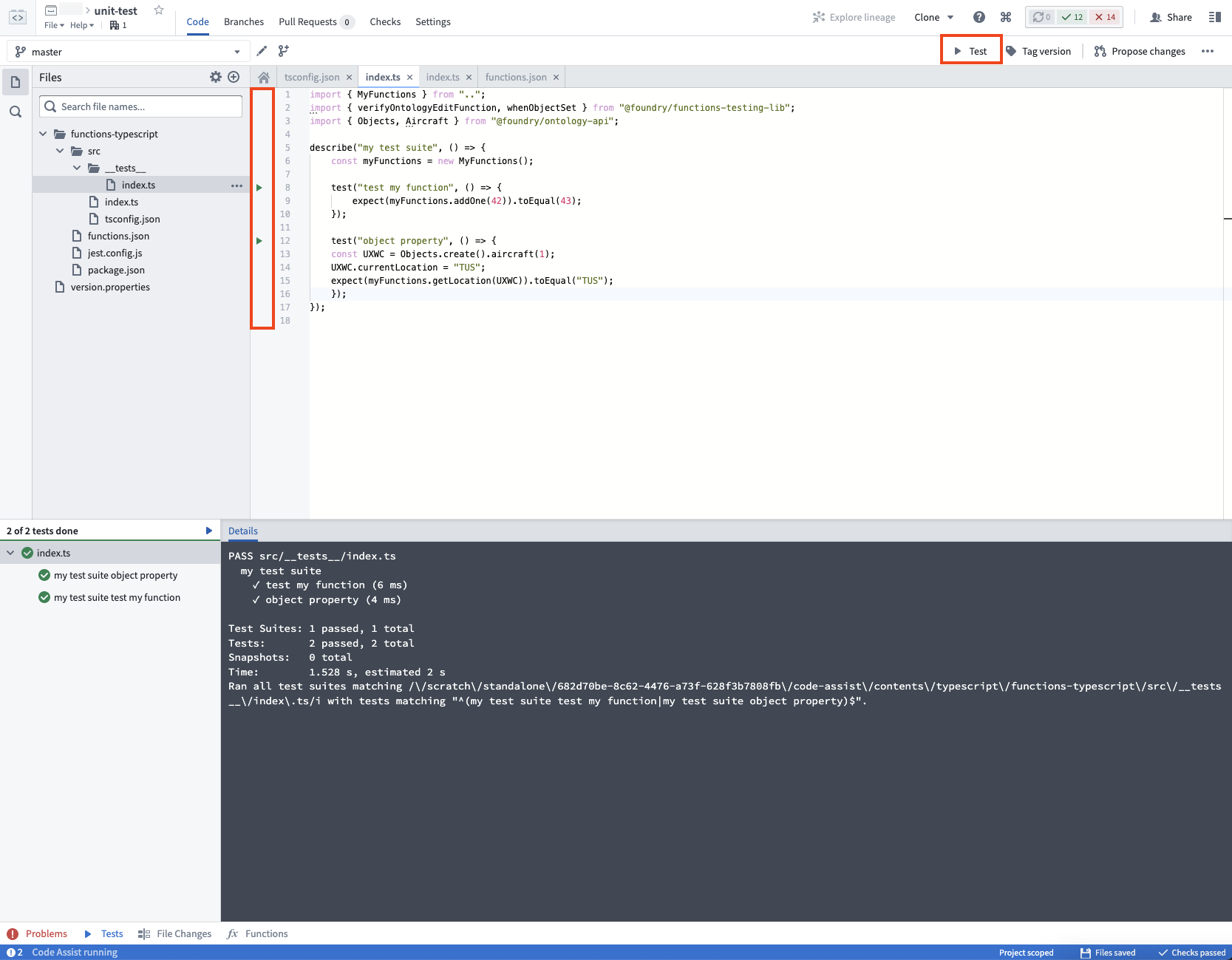Collapse the __tests__ folder
1232x960 pixels.
(77, 168)
